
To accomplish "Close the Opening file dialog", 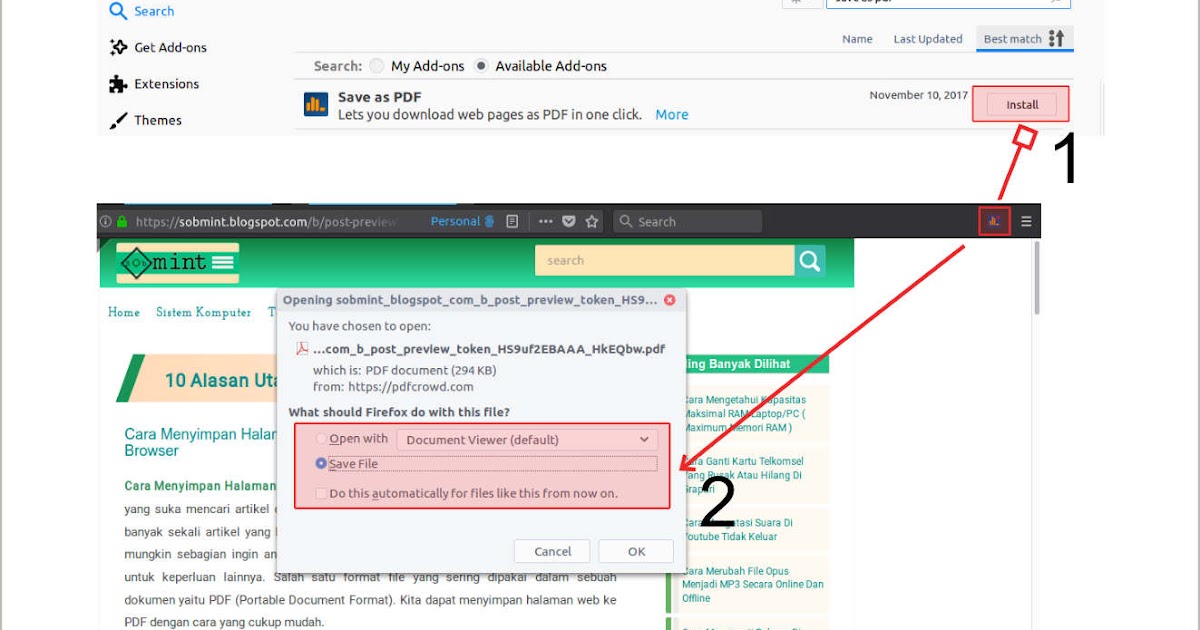I will point(669,299).
